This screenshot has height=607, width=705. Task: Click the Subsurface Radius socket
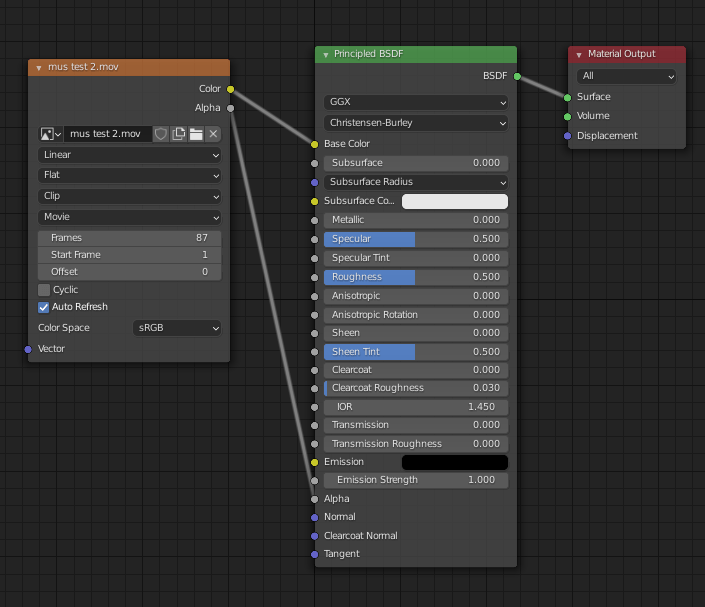[315, 183]
